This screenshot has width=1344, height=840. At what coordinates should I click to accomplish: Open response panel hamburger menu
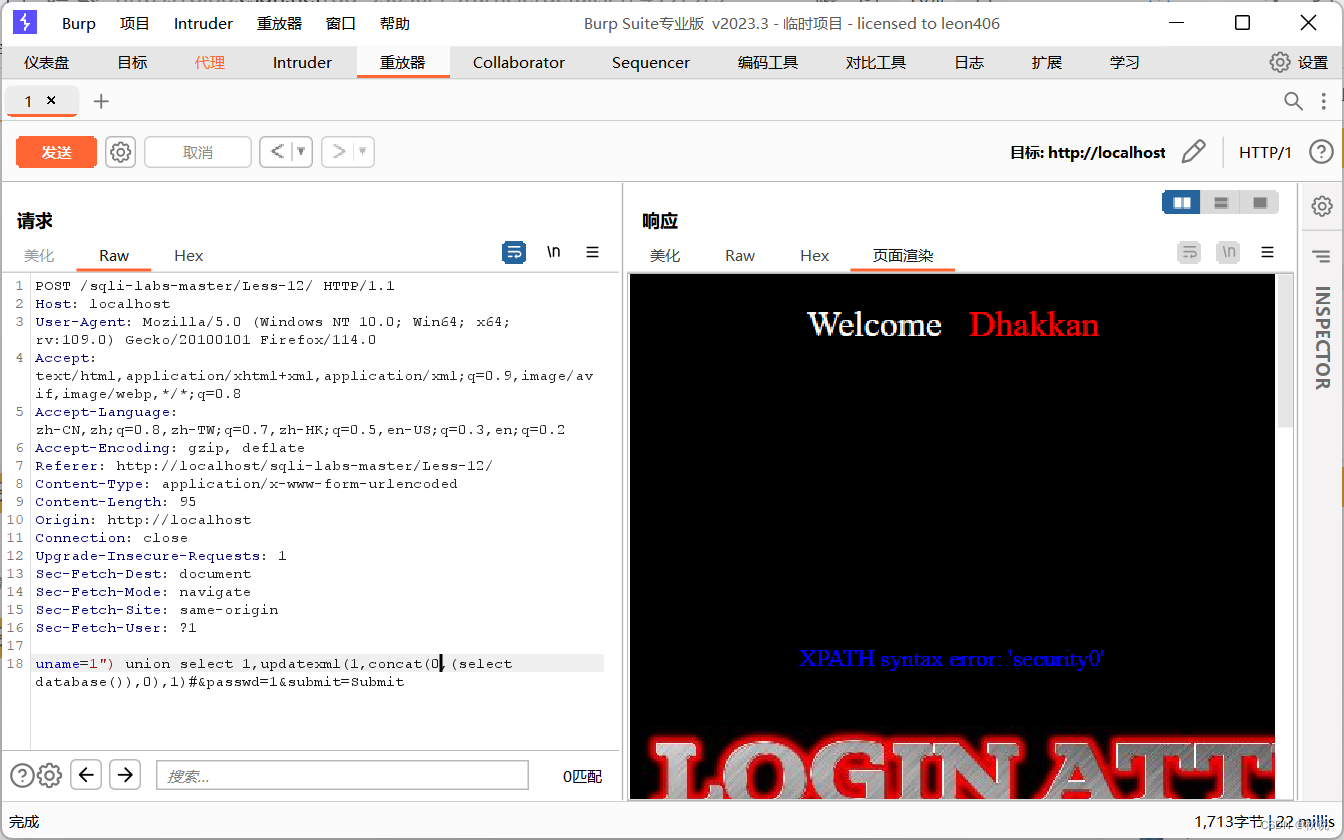tap(1267, 253)
